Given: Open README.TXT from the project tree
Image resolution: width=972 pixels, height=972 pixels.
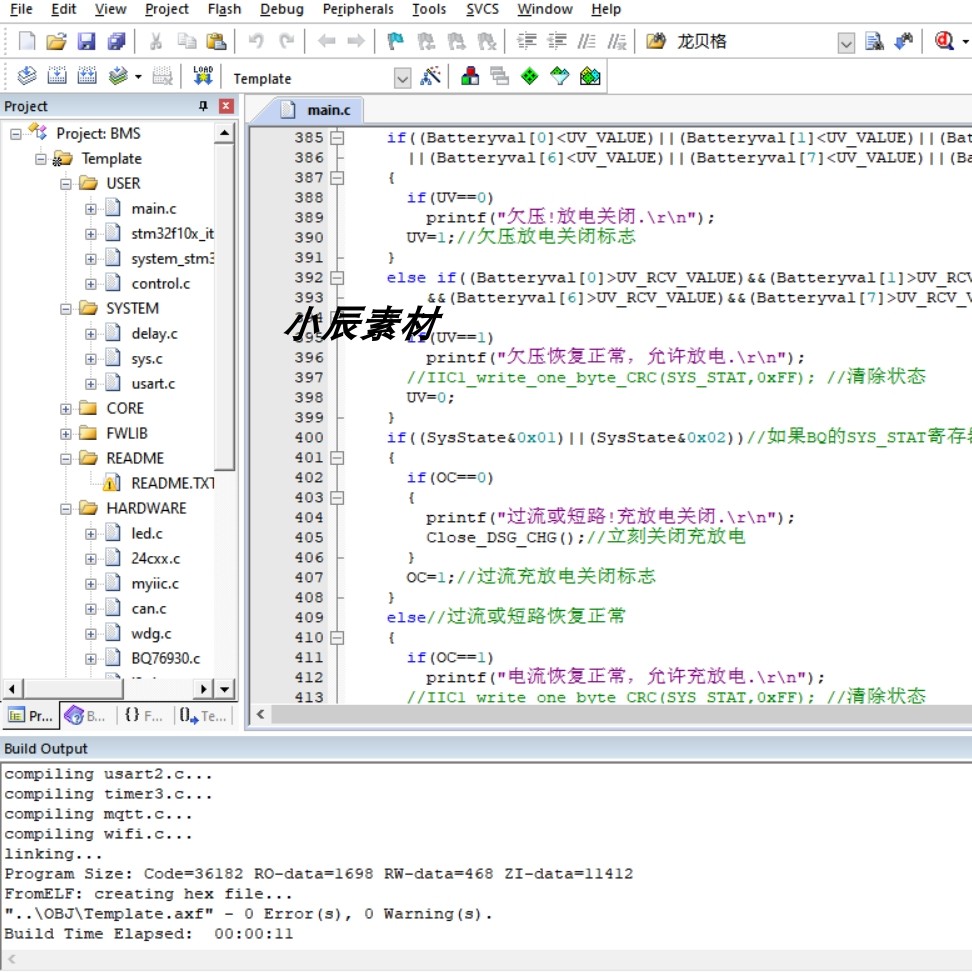Looking at the screenshot, I should [168, 482].
